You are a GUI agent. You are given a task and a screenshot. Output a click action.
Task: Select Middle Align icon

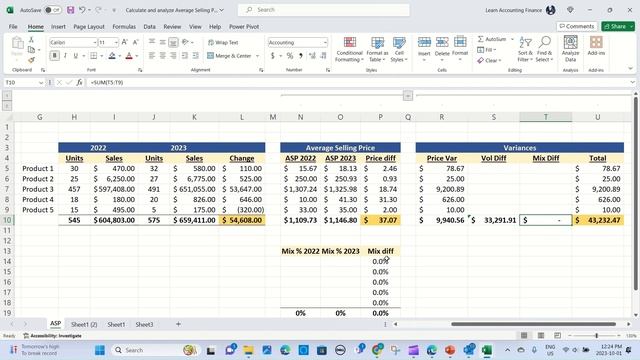(162, 42)
